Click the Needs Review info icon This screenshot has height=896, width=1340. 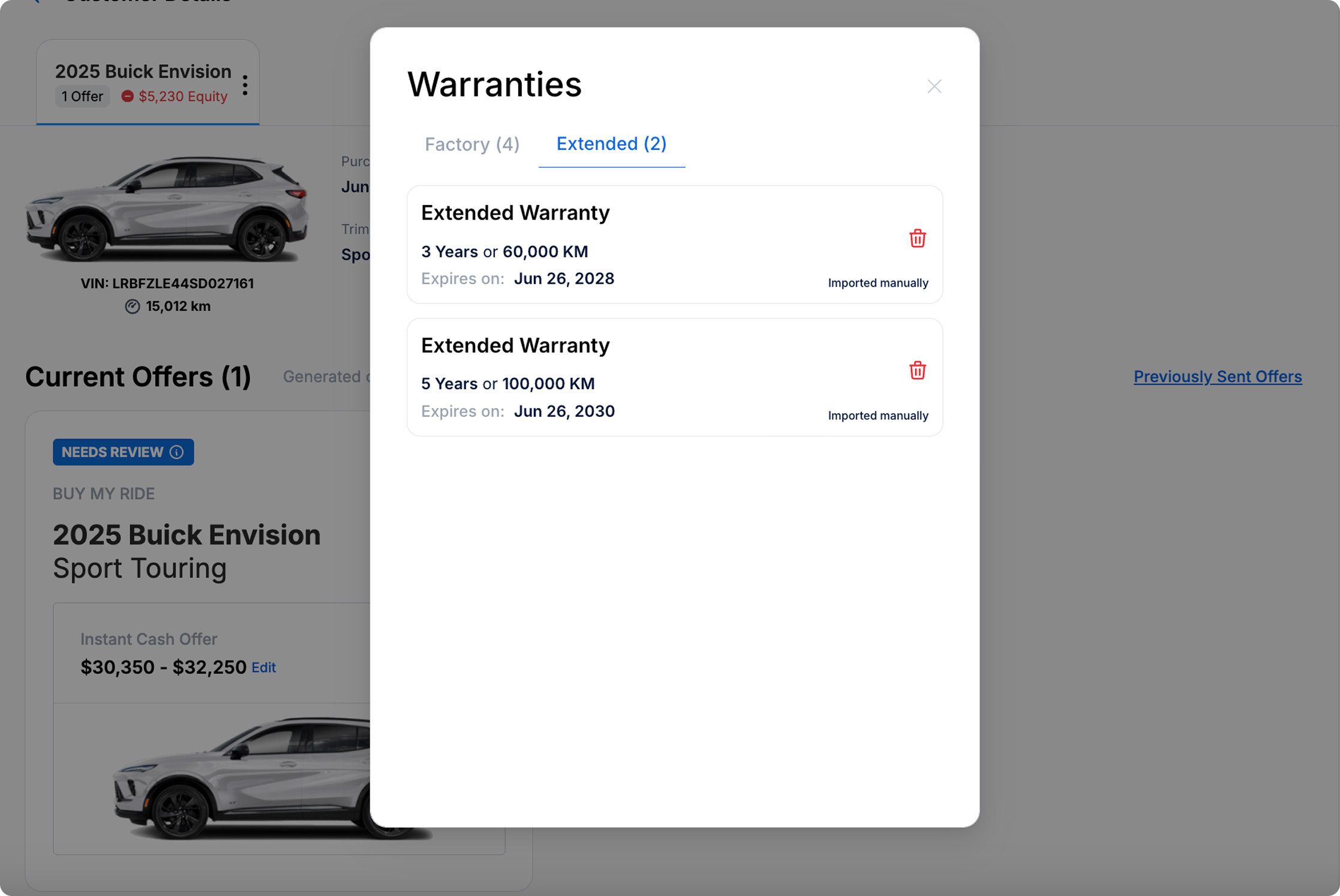(x=176, y=452)
